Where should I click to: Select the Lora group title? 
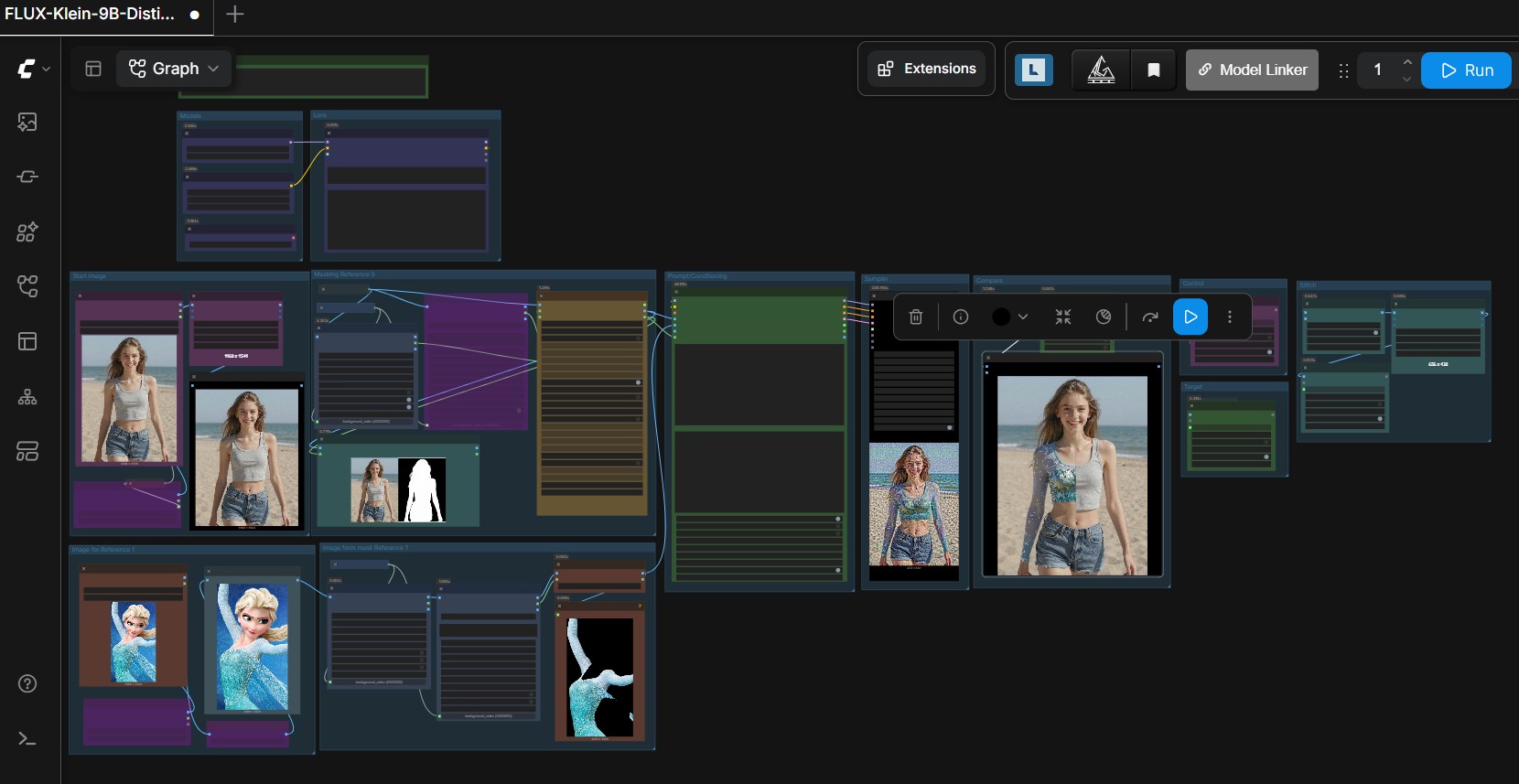pyautogui.click(x=319, y=115)
